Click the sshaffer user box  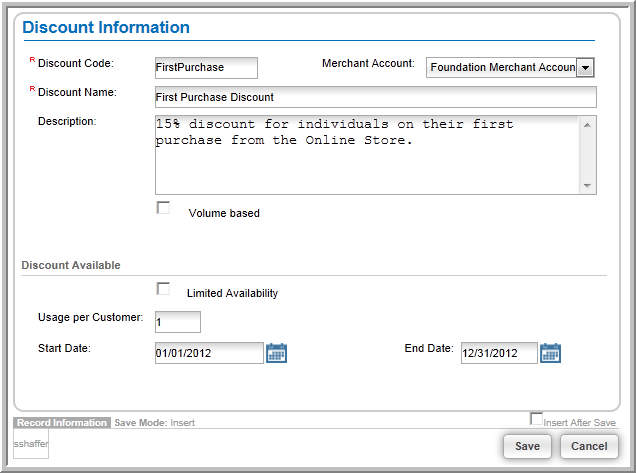pyautogui.click(x=31, y=444)
